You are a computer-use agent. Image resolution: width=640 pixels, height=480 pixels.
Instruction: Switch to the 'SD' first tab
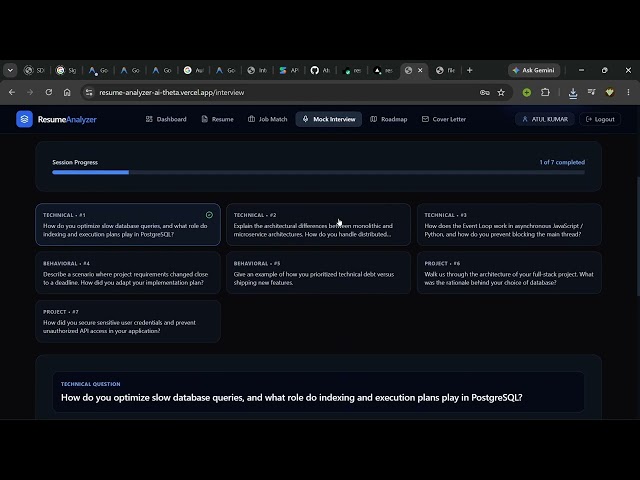pyautogui.click(x=34, y=70)
